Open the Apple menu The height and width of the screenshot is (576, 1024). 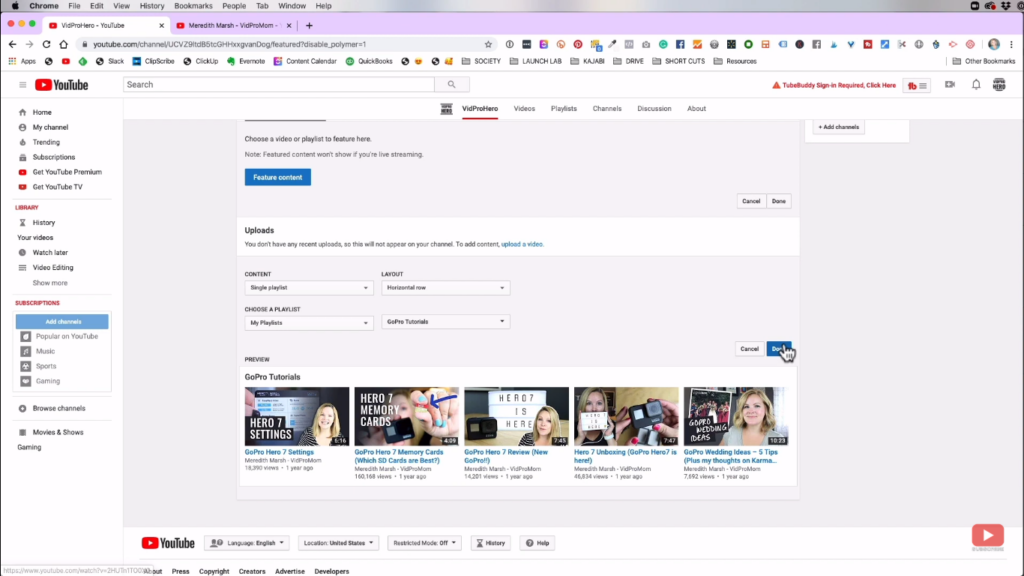pyautogui.click(x=14, y=6)
